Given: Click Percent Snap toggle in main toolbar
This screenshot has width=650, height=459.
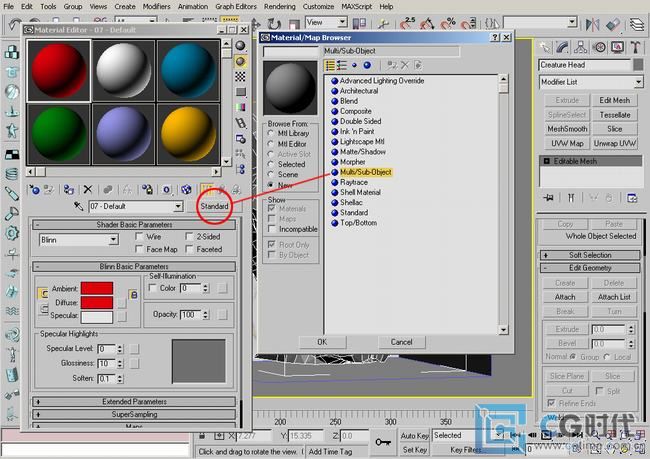Looking at the screenshot, I should pyautogui.click(x=448, y=24).
